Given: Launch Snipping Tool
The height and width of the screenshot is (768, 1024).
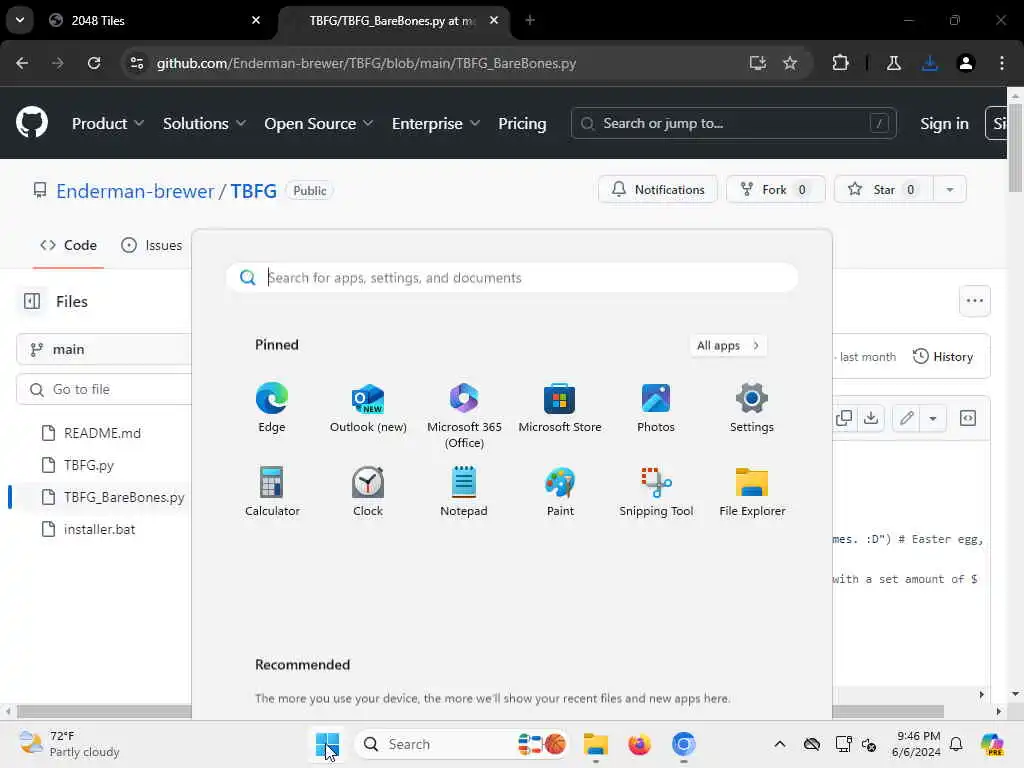Looking at the screenshot, I should click(x=656, y=491).
